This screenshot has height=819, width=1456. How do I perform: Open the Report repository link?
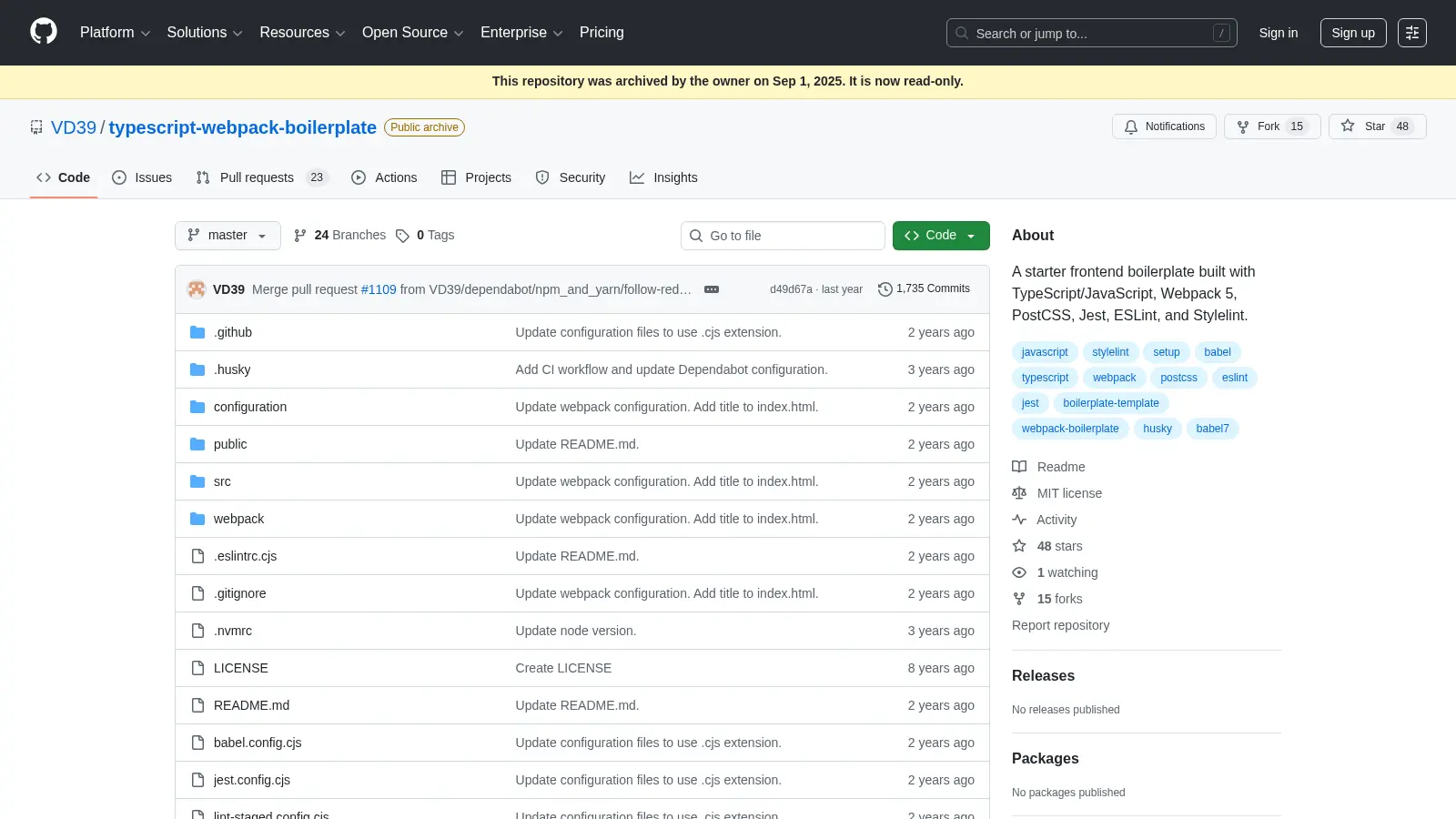tap(1060, 625)
